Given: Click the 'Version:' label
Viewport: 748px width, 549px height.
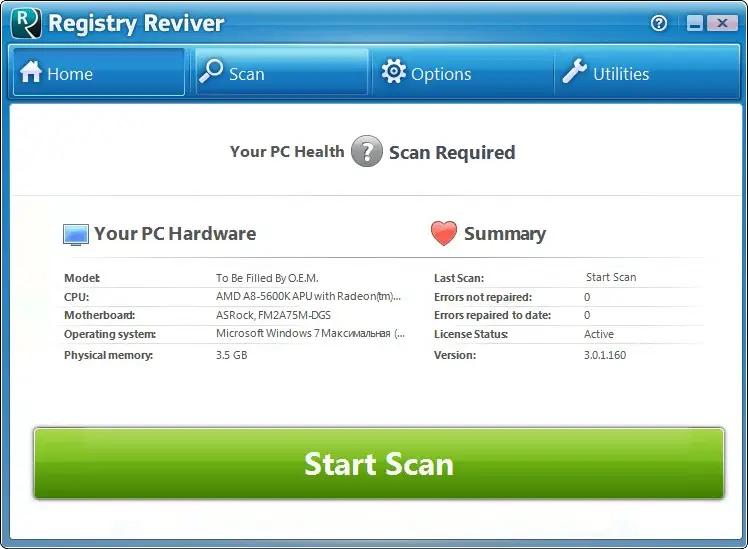Looking at the screenshot, I should pos(455,355).
